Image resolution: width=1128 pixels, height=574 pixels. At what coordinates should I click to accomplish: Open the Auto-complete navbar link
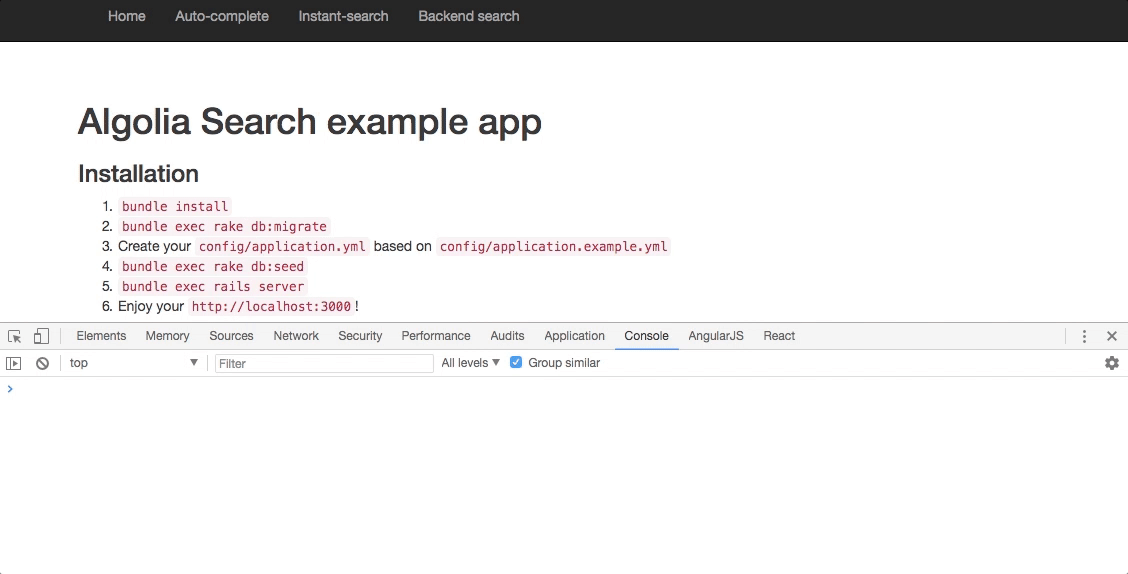pos(222,16)
